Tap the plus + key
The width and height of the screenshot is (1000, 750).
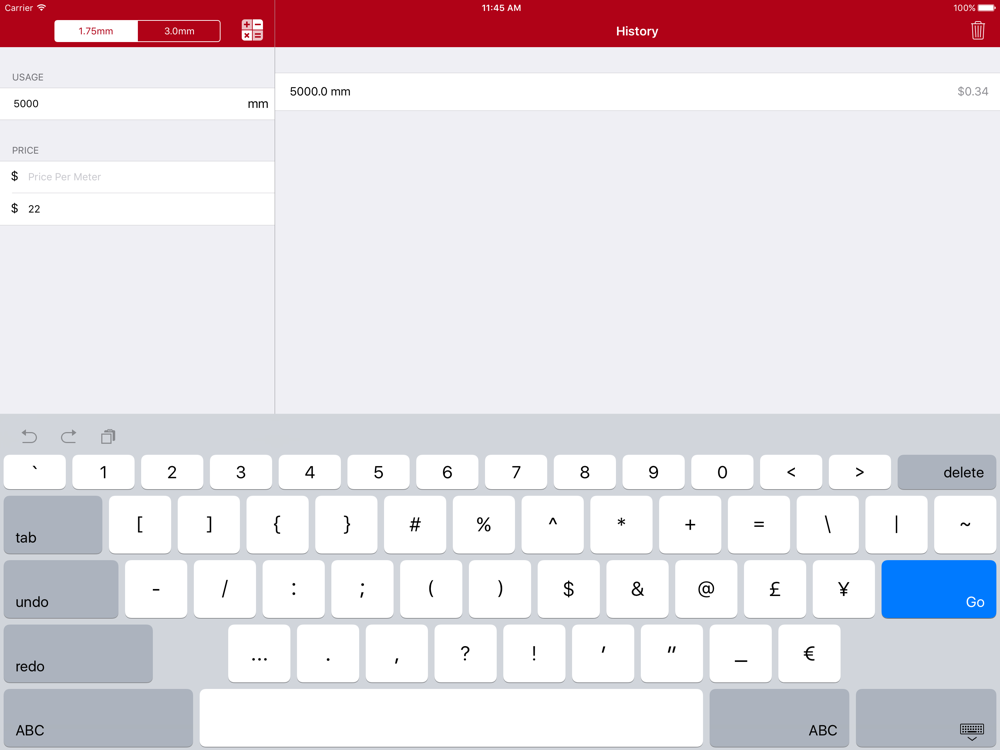[x=690, y=525]
